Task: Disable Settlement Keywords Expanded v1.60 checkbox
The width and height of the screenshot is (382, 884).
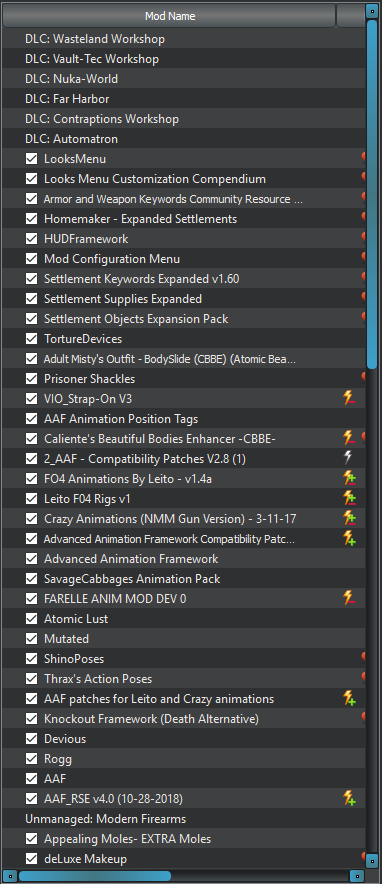Action: (32, 279)
